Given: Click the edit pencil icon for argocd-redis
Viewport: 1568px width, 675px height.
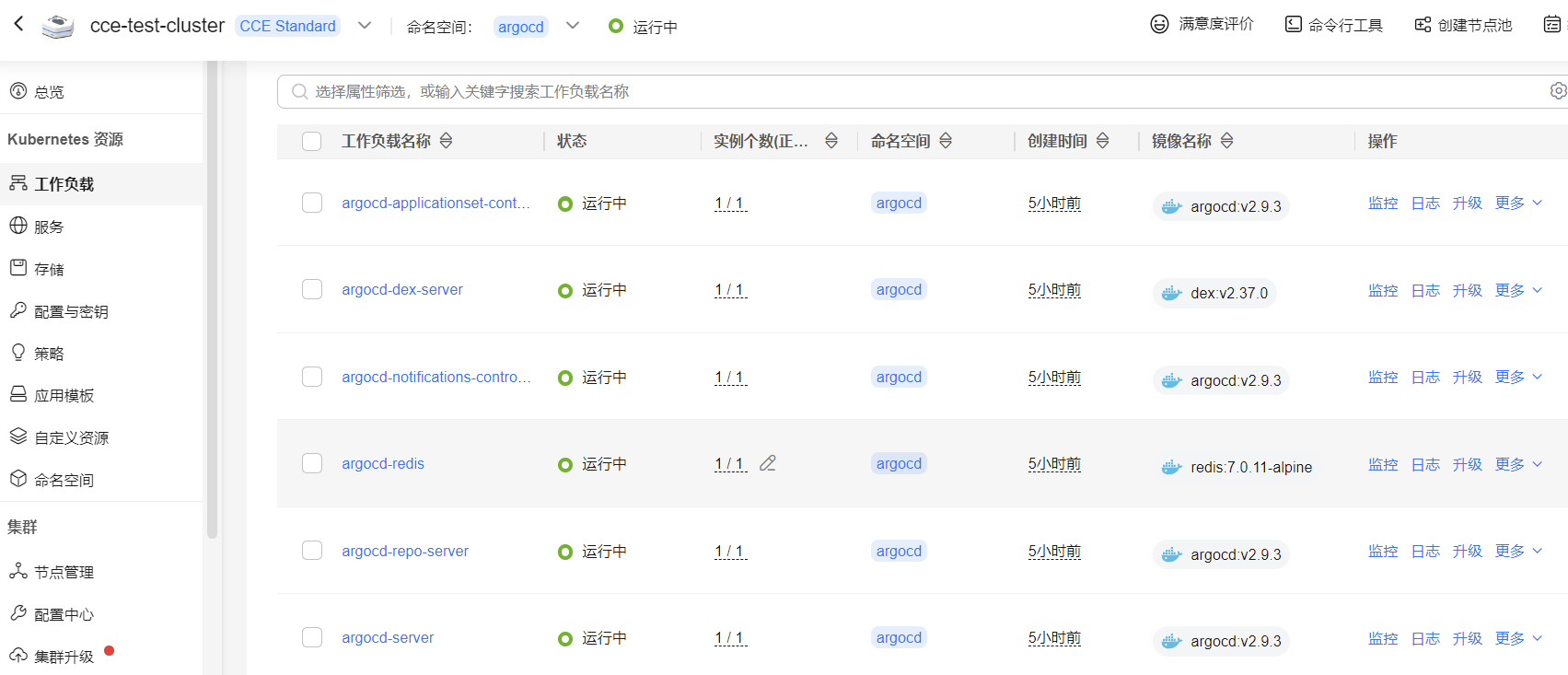Looking at the screenshot, I should 768,463.
